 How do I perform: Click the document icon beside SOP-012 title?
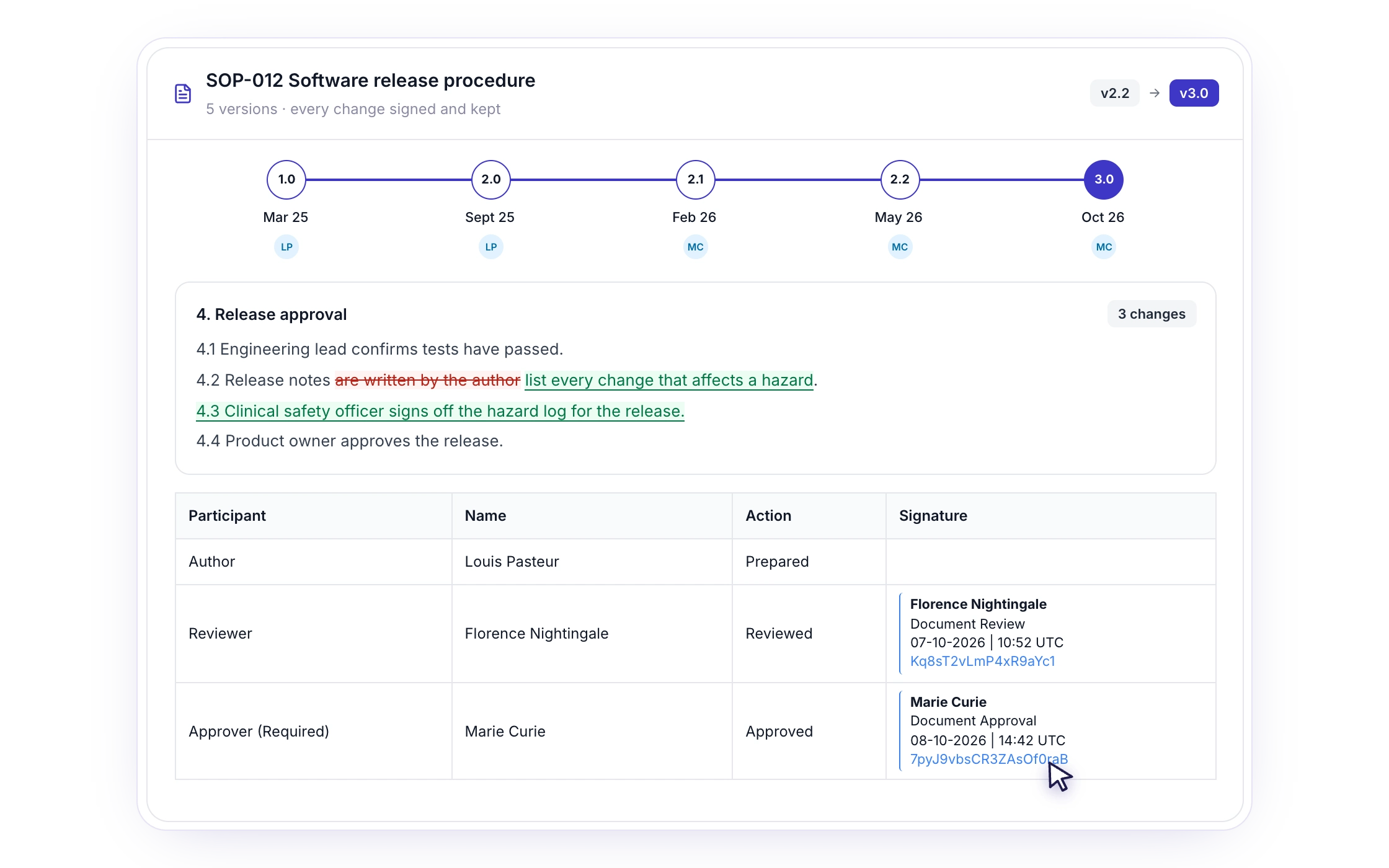click(x=183, y=94)
